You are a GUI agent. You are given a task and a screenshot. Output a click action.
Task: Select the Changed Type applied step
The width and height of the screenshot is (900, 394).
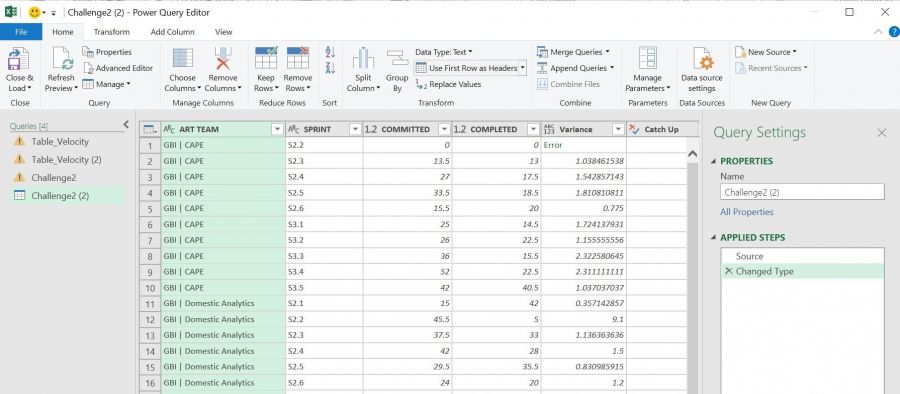(802, 271)
